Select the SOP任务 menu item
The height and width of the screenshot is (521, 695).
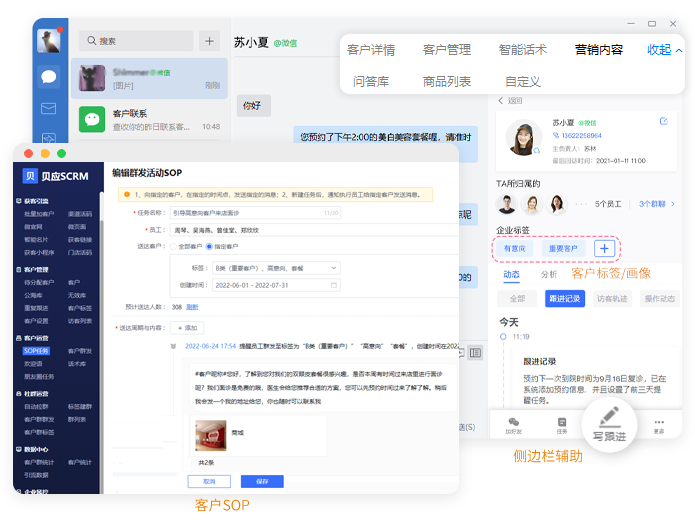[x=36, y=351]
